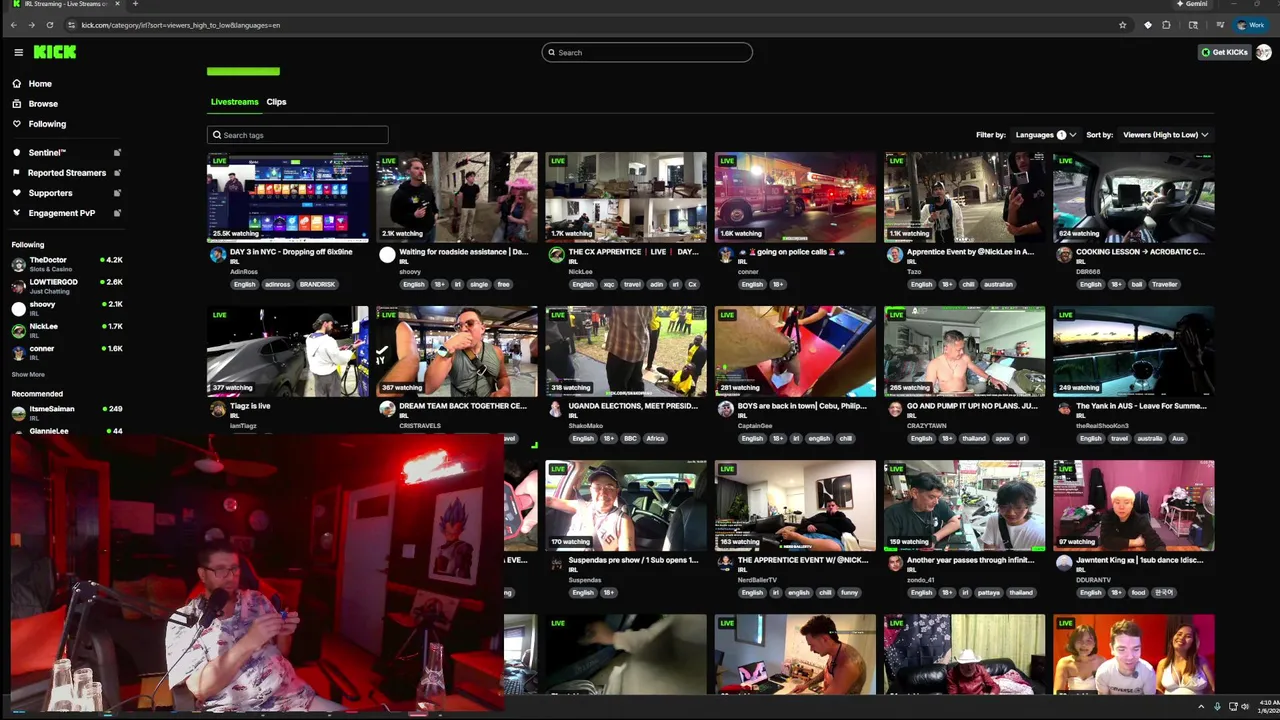Image resolution: width=1280 pixels, height=720 pixels.
Task: Switch to the Clips tab
Action: [x=276, y=102]
